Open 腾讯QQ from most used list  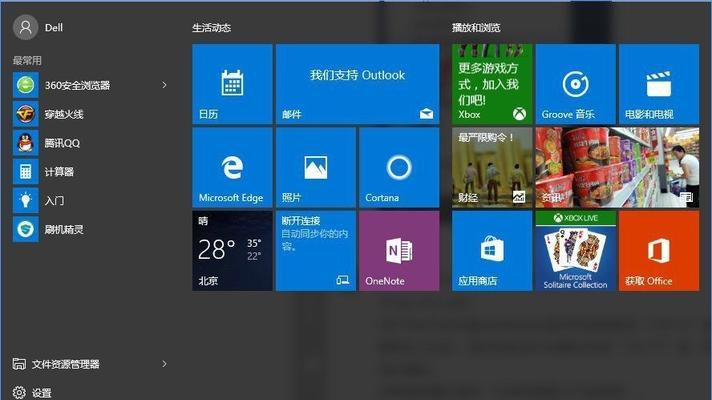91,143
